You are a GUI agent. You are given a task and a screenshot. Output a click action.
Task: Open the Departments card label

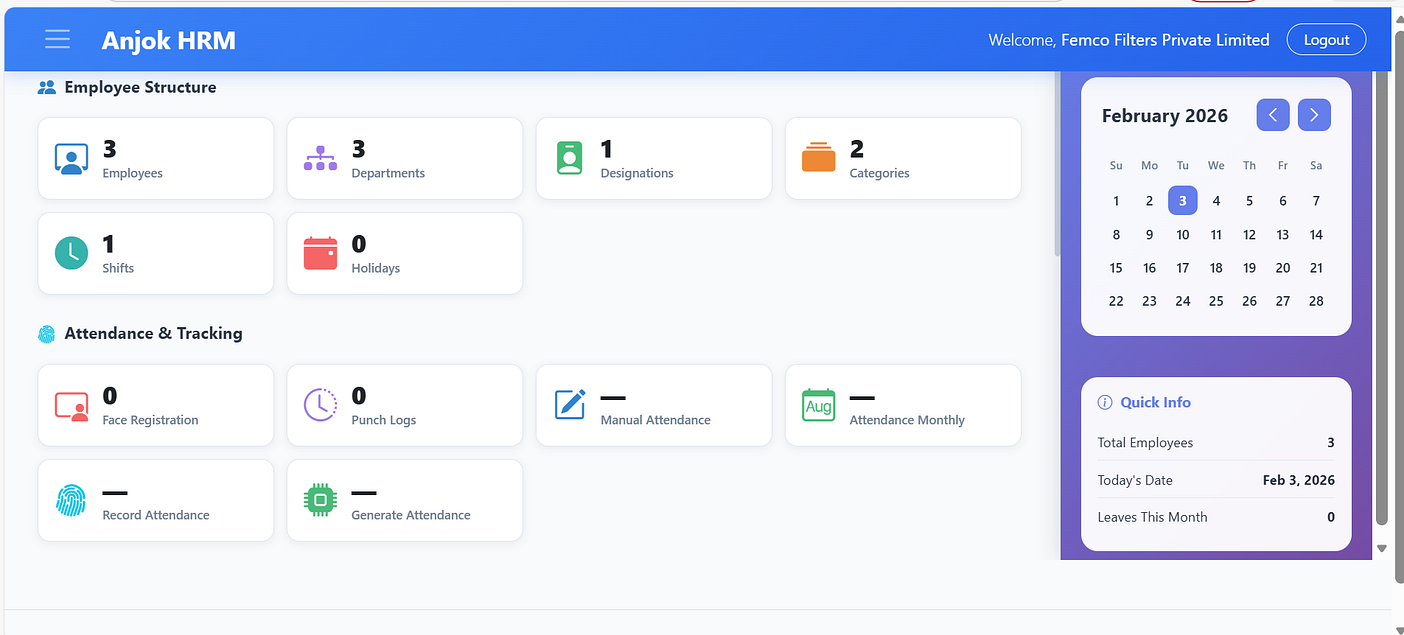point(388,173)
